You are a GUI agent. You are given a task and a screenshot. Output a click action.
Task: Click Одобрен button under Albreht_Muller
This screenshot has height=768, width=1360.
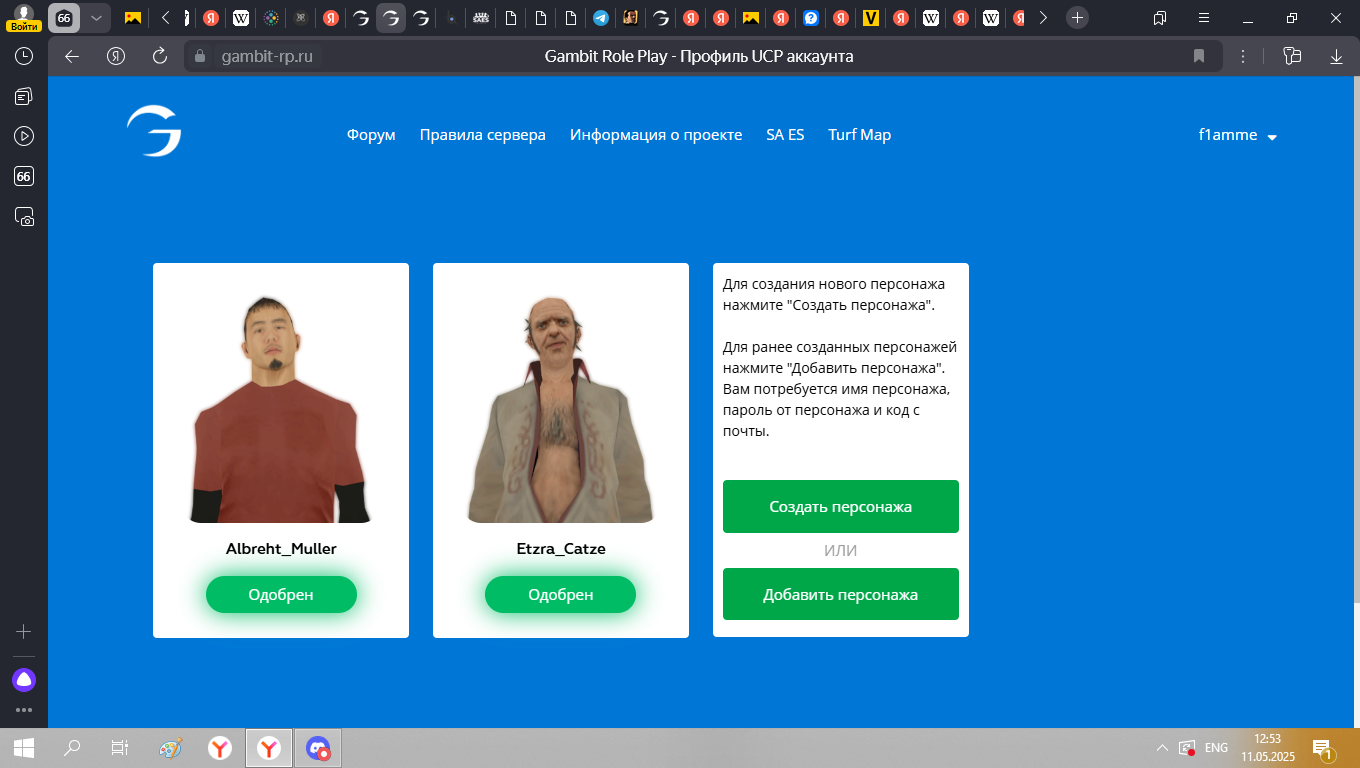(281, 594)
